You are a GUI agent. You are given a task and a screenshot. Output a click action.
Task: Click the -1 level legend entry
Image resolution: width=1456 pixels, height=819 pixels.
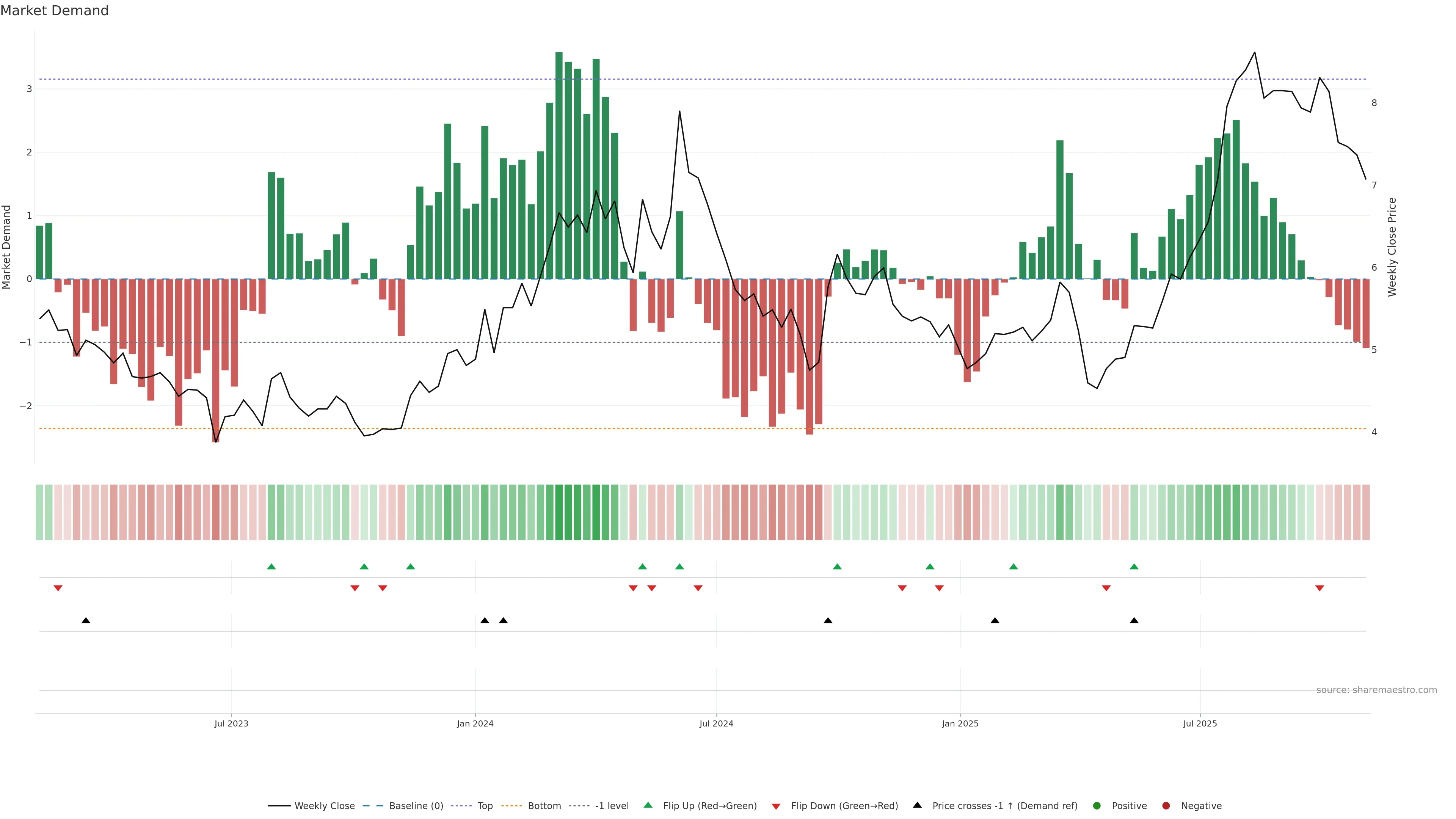click(612, 806)
